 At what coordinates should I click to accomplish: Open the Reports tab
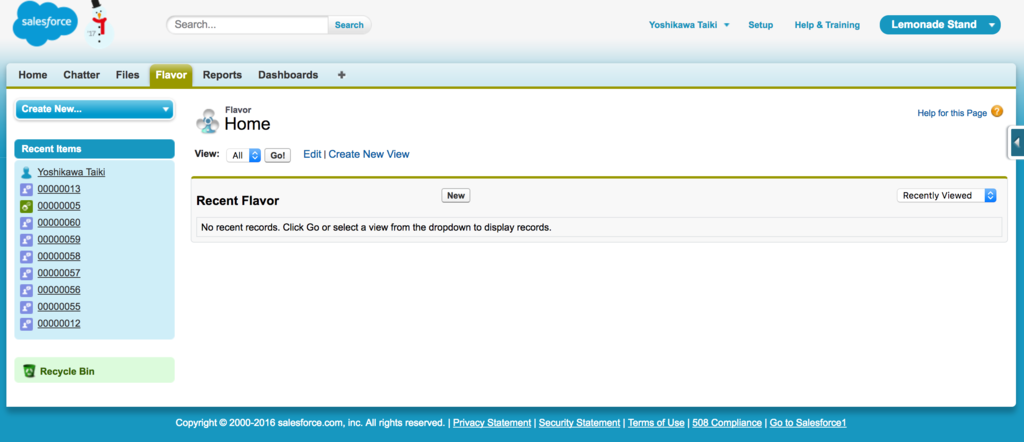pos(222,75)
